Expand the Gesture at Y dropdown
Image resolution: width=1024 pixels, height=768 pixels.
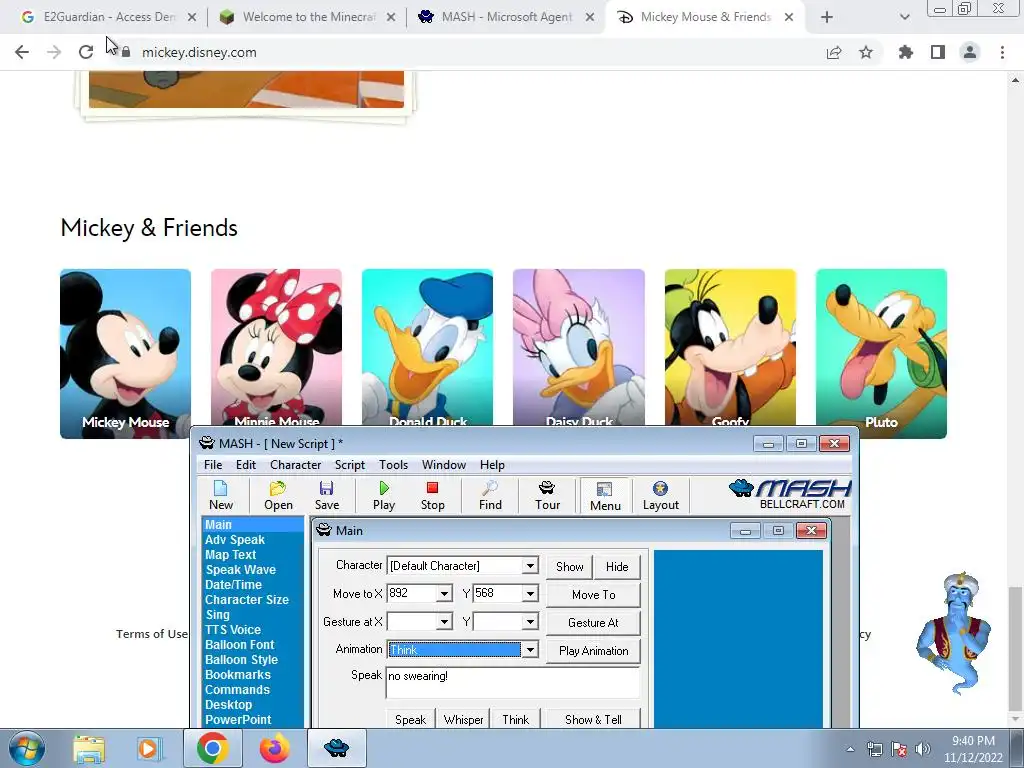click(x=530, y=622)
